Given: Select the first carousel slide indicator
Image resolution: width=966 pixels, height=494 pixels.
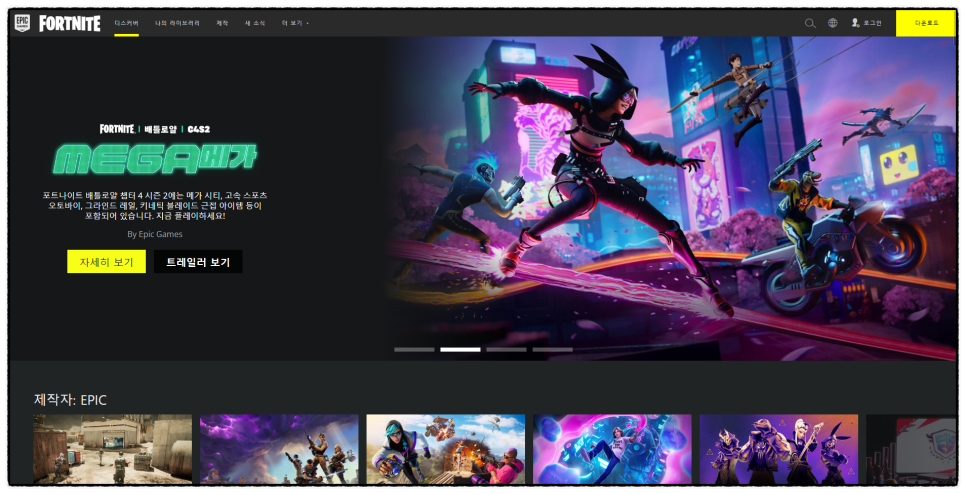Looking at the screenshot, I should [x=414, y=350].
